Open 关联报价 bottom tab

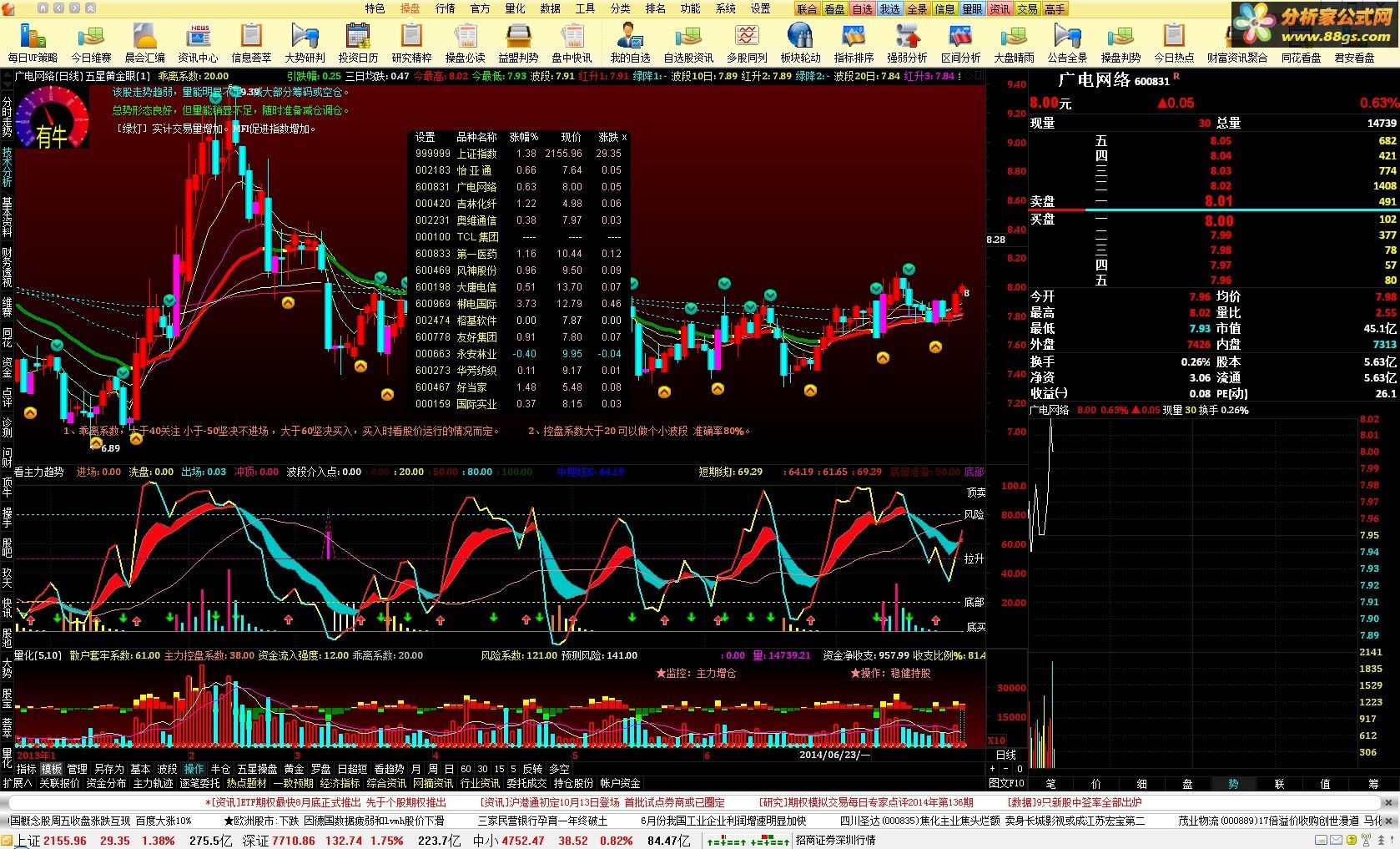pos(59,783)
